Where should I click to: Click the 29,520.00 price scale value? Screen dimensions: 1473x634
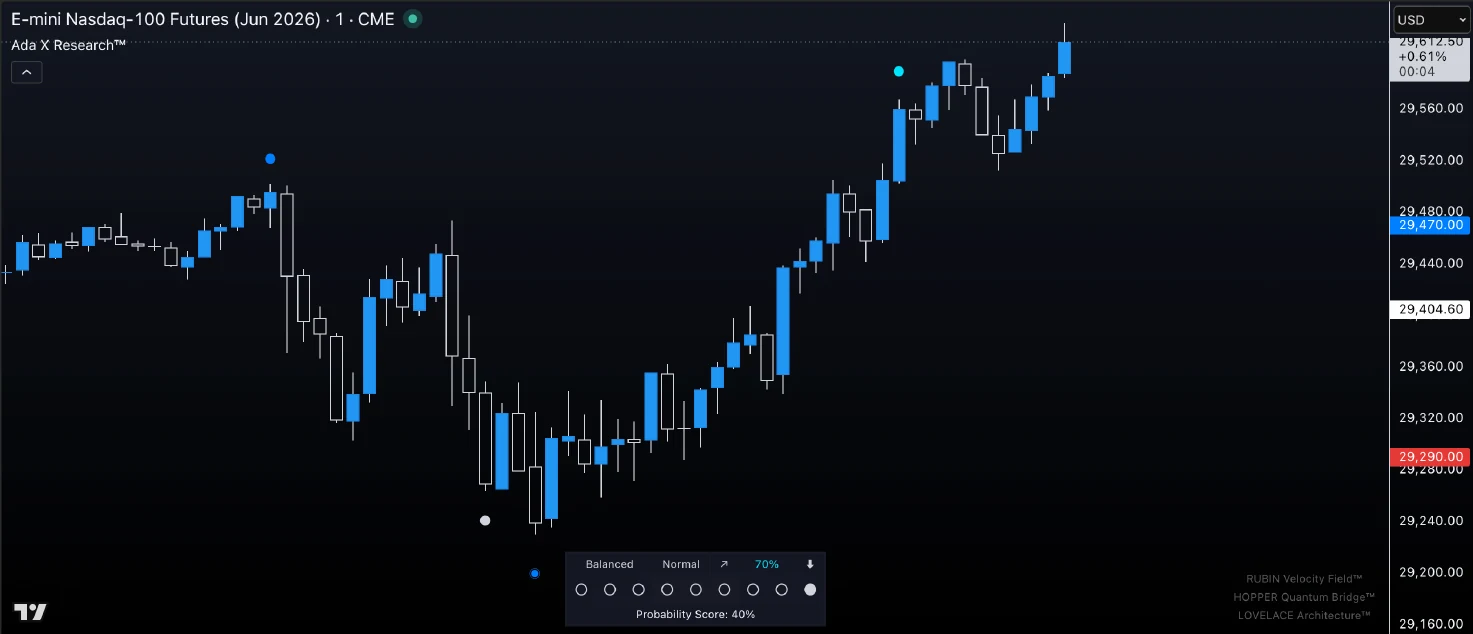1431,160
